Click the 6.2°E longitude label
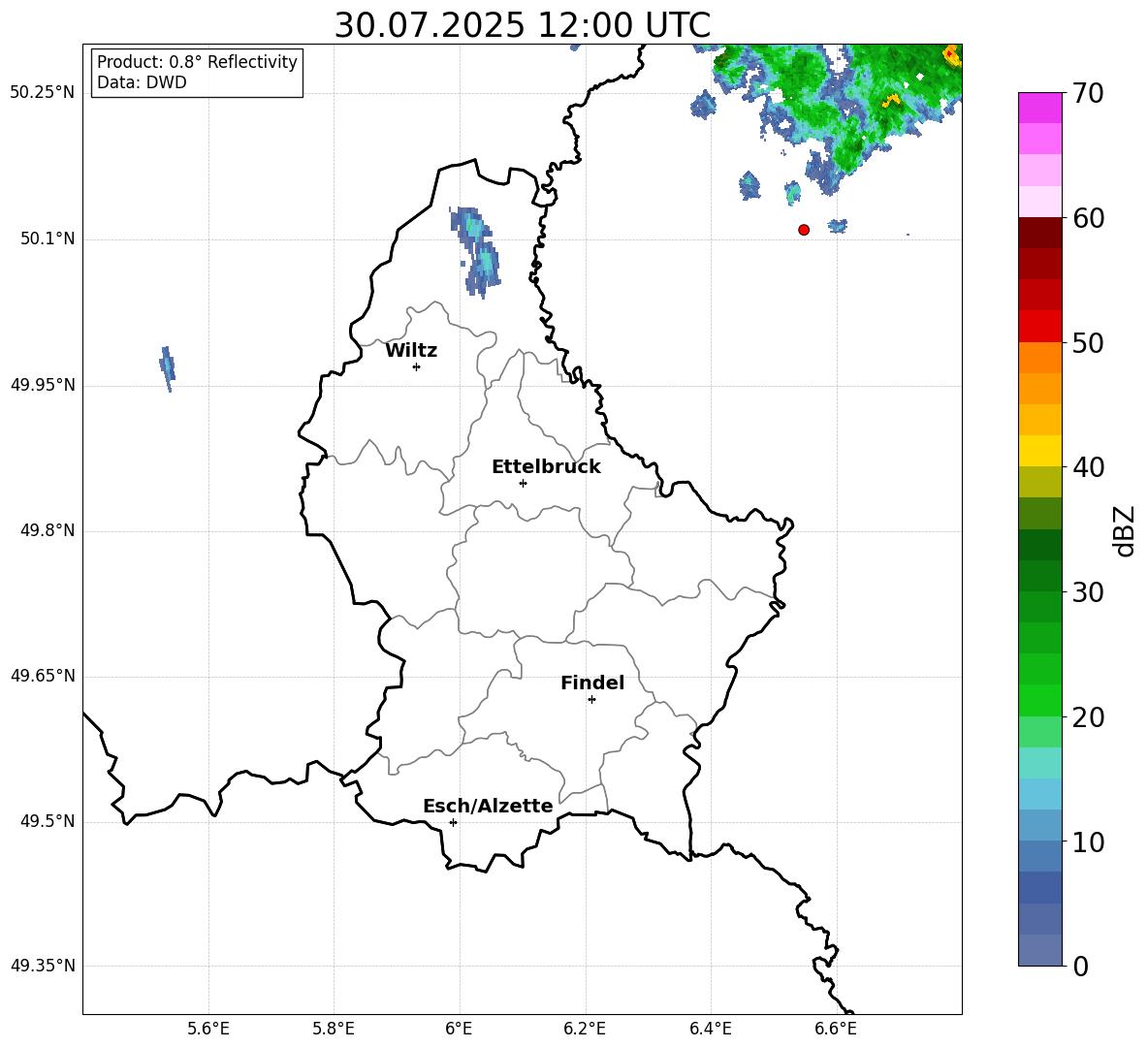 [x=585, y=1029]
